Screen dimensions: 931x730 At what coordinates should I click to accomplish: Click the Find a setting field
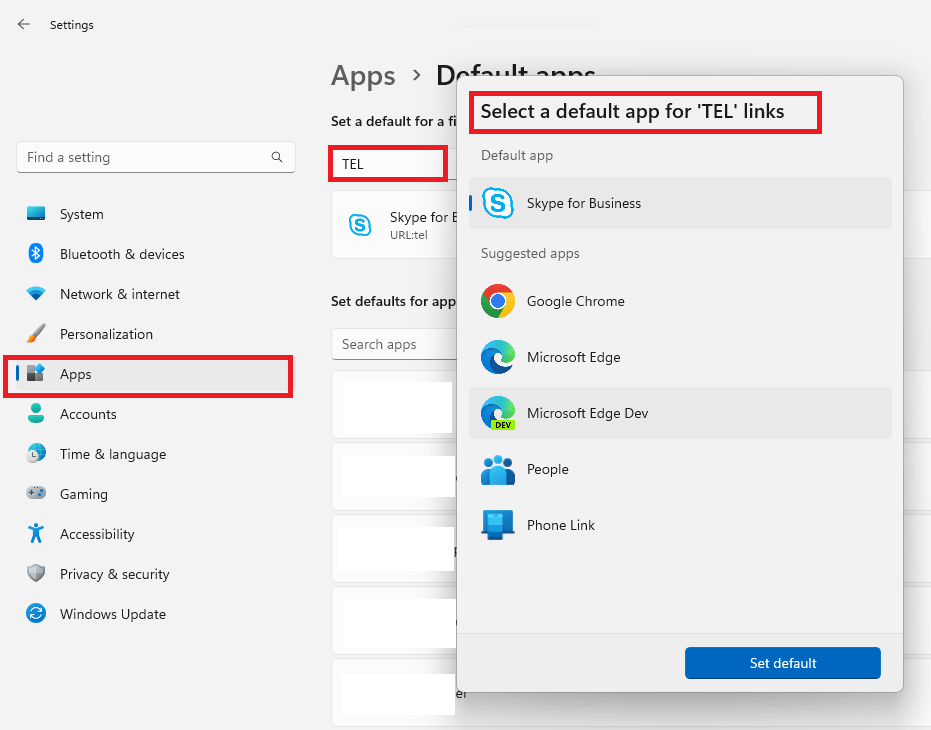(156, 157)
